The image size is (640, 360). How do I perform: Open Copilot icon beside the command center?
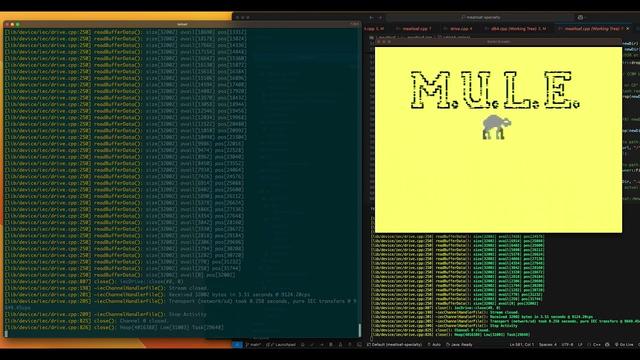[580, 18]
